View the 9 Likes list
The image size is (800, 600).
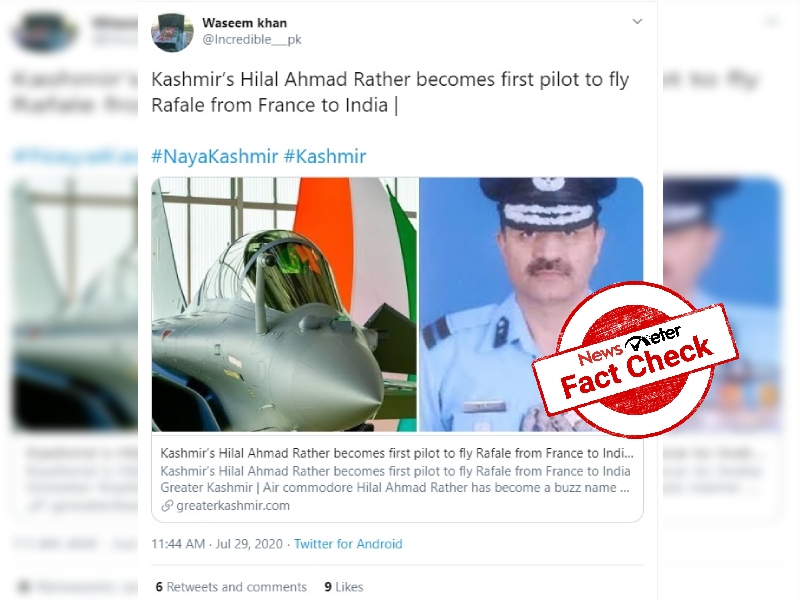(344, 587)
